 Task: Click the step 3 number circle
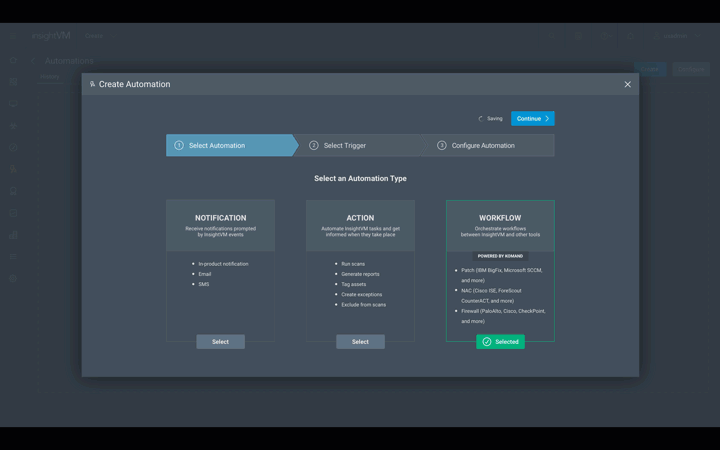pyautogui.click(x=442, y=146)
